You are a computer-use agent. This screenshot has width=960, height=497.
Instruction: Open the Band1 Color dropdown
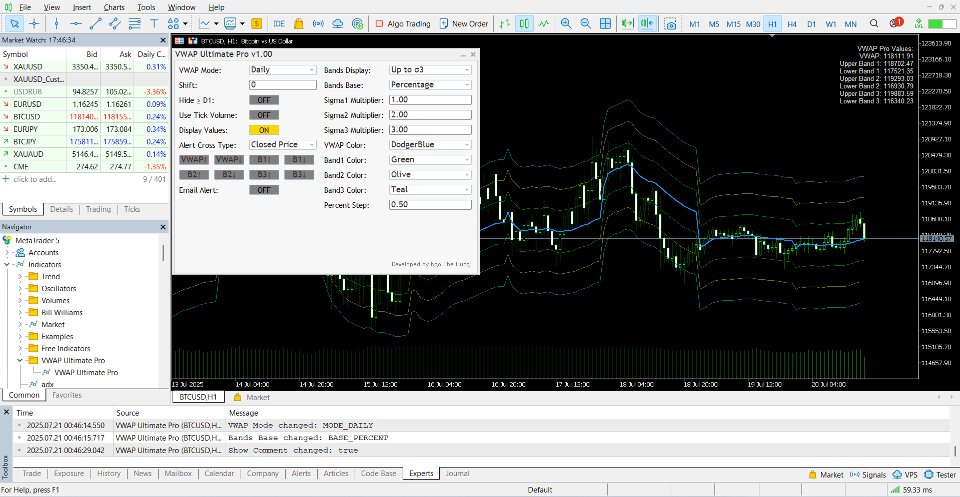pos(430,160)
